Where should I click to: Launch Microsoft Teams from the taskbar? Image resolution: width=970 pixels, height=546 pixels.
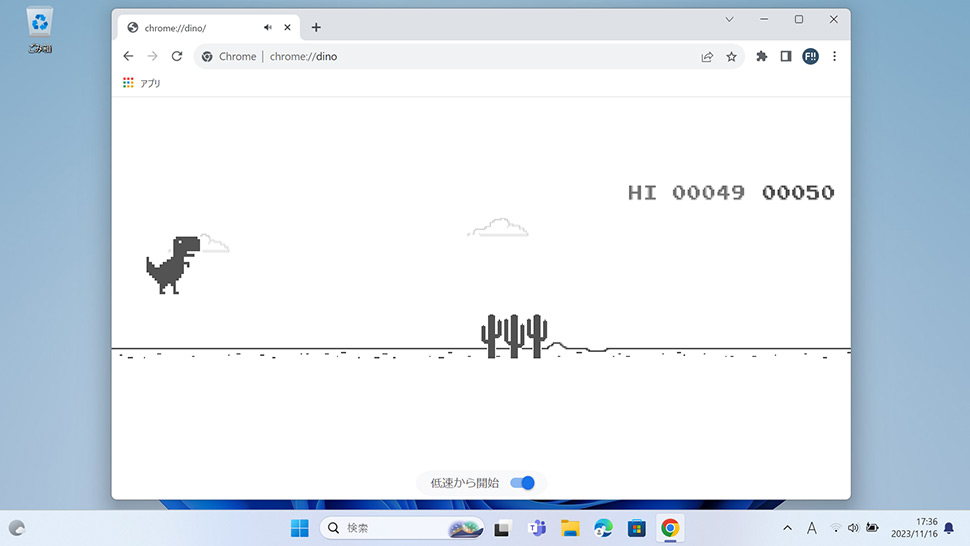point(537,528)
